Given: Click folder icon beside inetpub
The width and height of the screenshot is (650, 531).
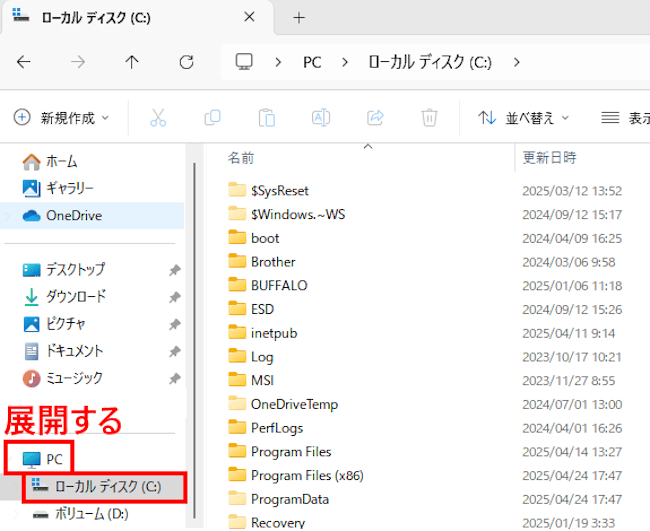Looking at the screenshot, I should click(237, 332).
